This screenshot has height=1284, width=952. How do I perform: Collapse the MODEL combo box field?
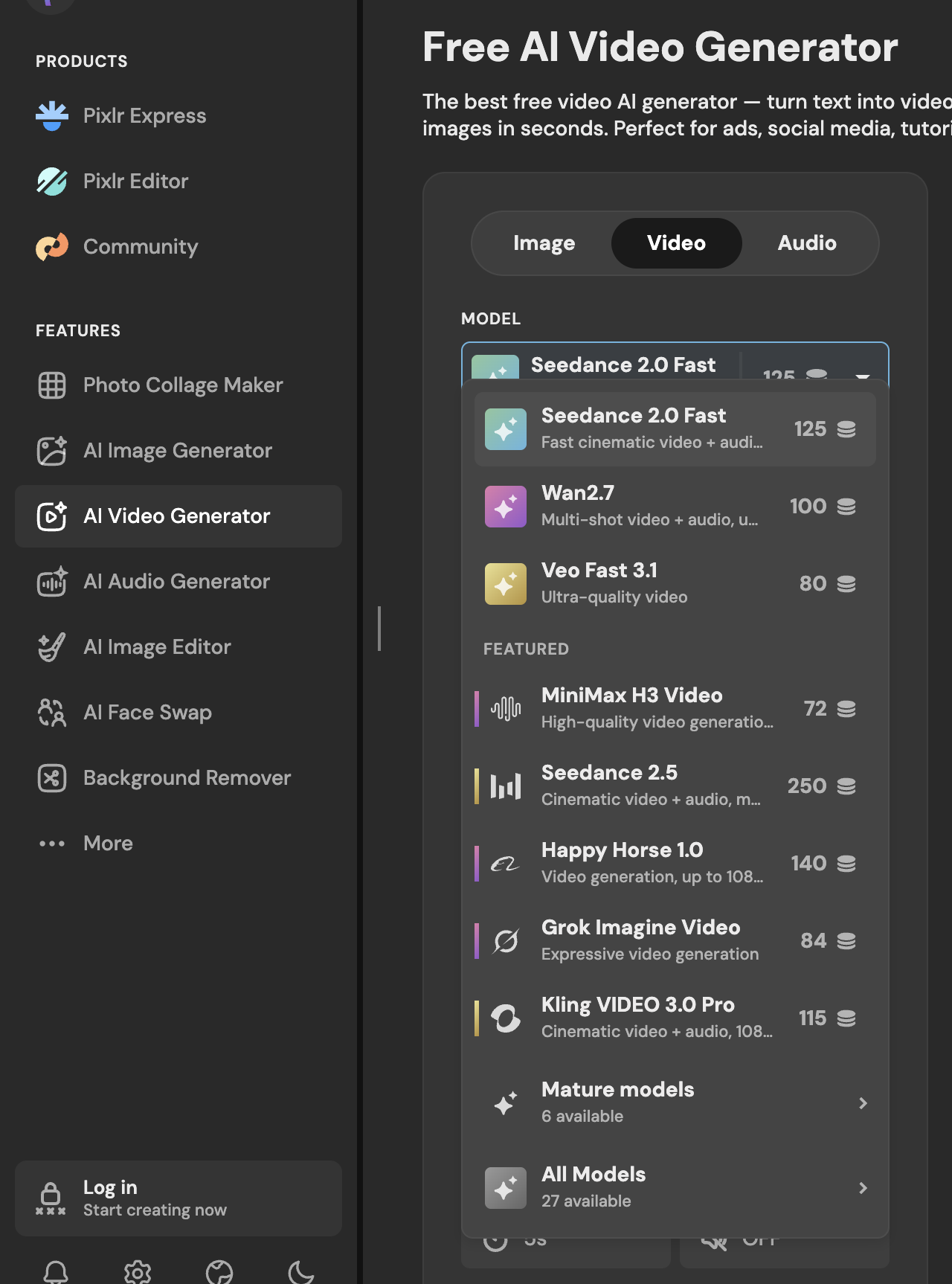pos(675,362)
